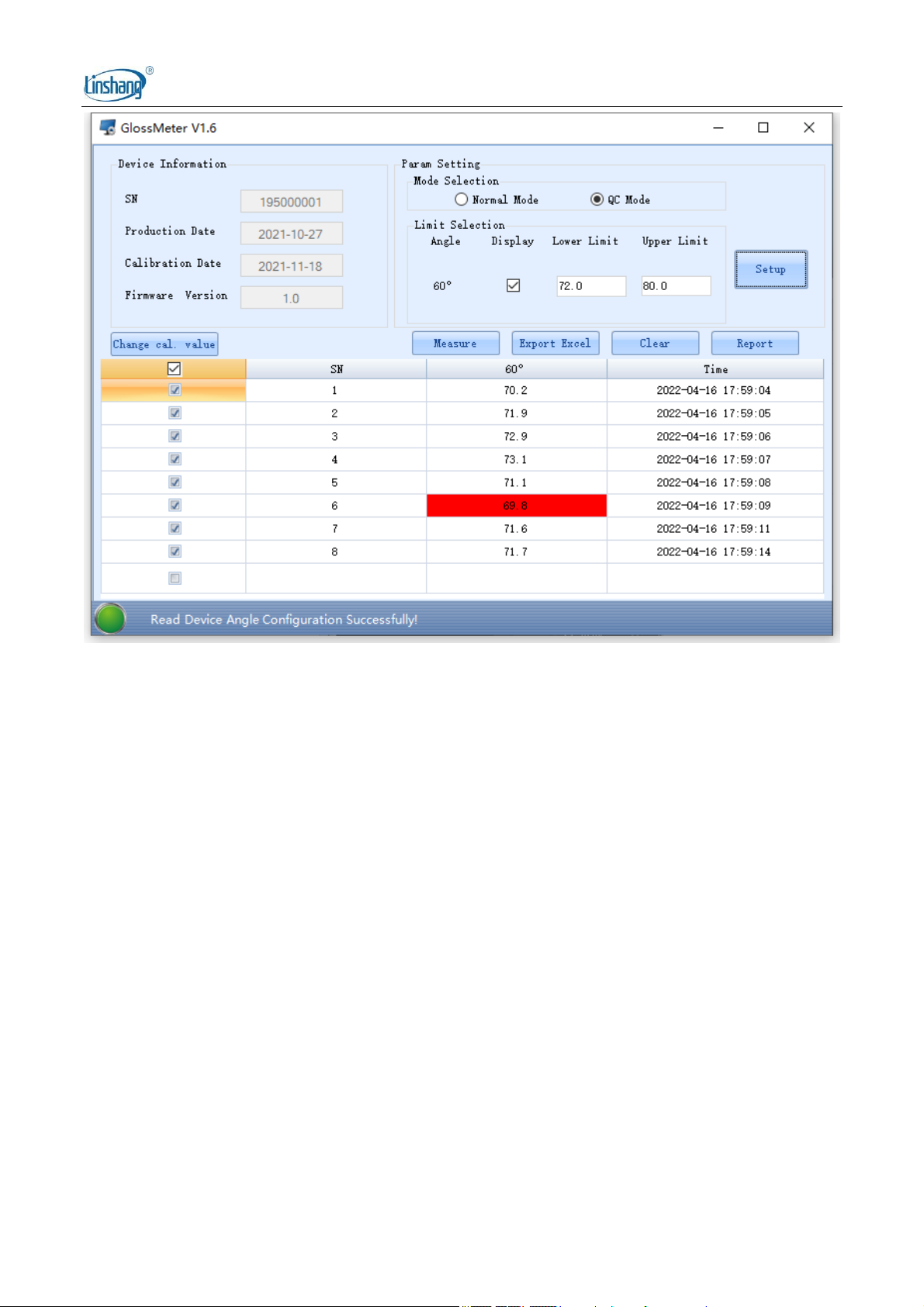Viewport: 924px width, 1307px height.
Task: Maximize the GlossMeter window
Action: point(763,128)
